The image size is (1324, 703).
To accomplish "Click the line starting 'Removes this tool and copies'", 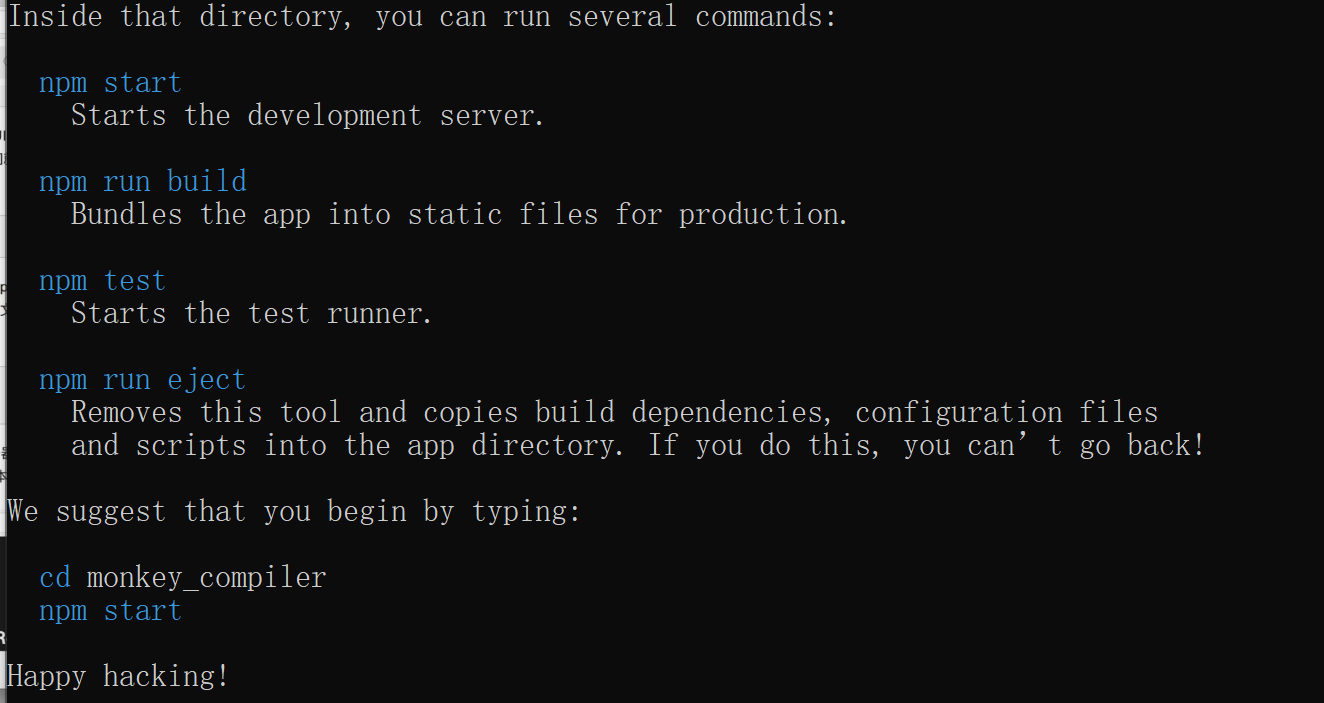I will point(615,413).
